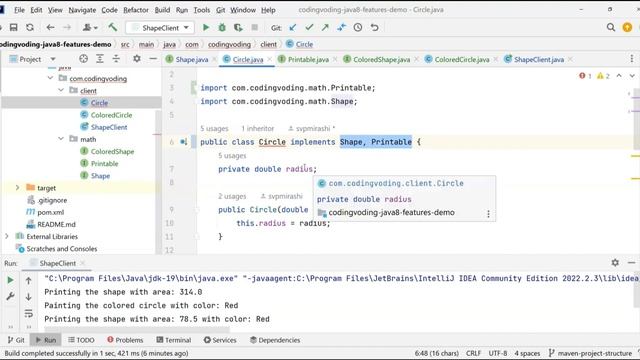Close the Circle.java tab

pyautogui.click(x=269, y=60)
